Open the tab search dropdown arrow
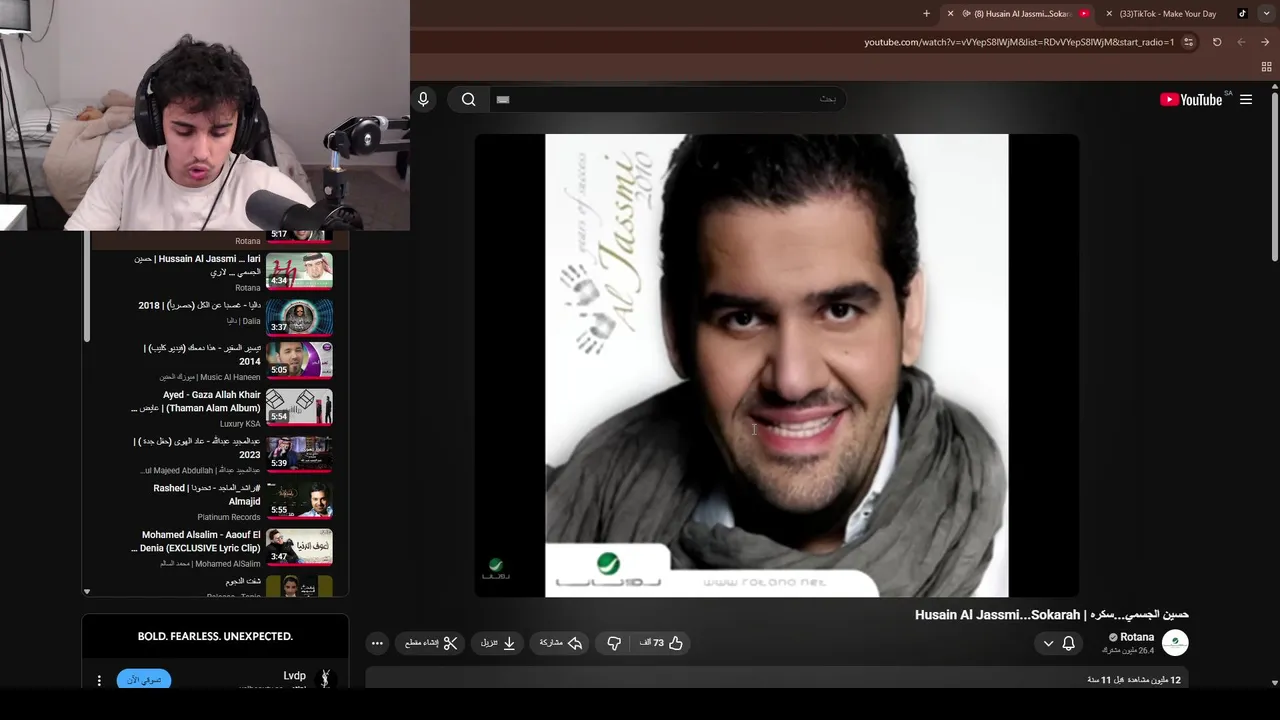The height and width of the screenshot is (720, 1280). [x=1266, y=14]
